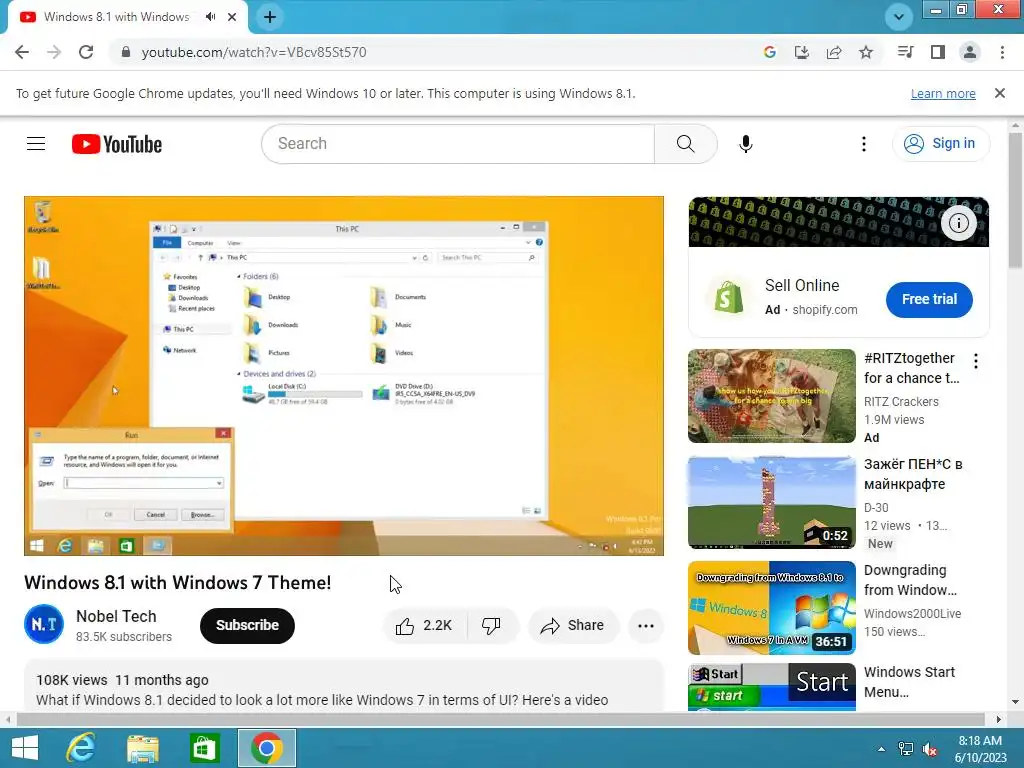The image size is (1024, 768).
Task: Open YouTube settings three-dot menu
Action: coord(864,144)
